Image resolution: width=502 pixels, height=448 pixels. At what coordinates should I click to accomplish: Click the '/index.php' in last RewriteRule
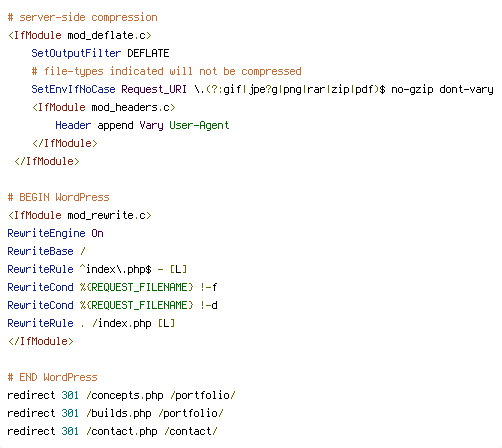[121, 323]
